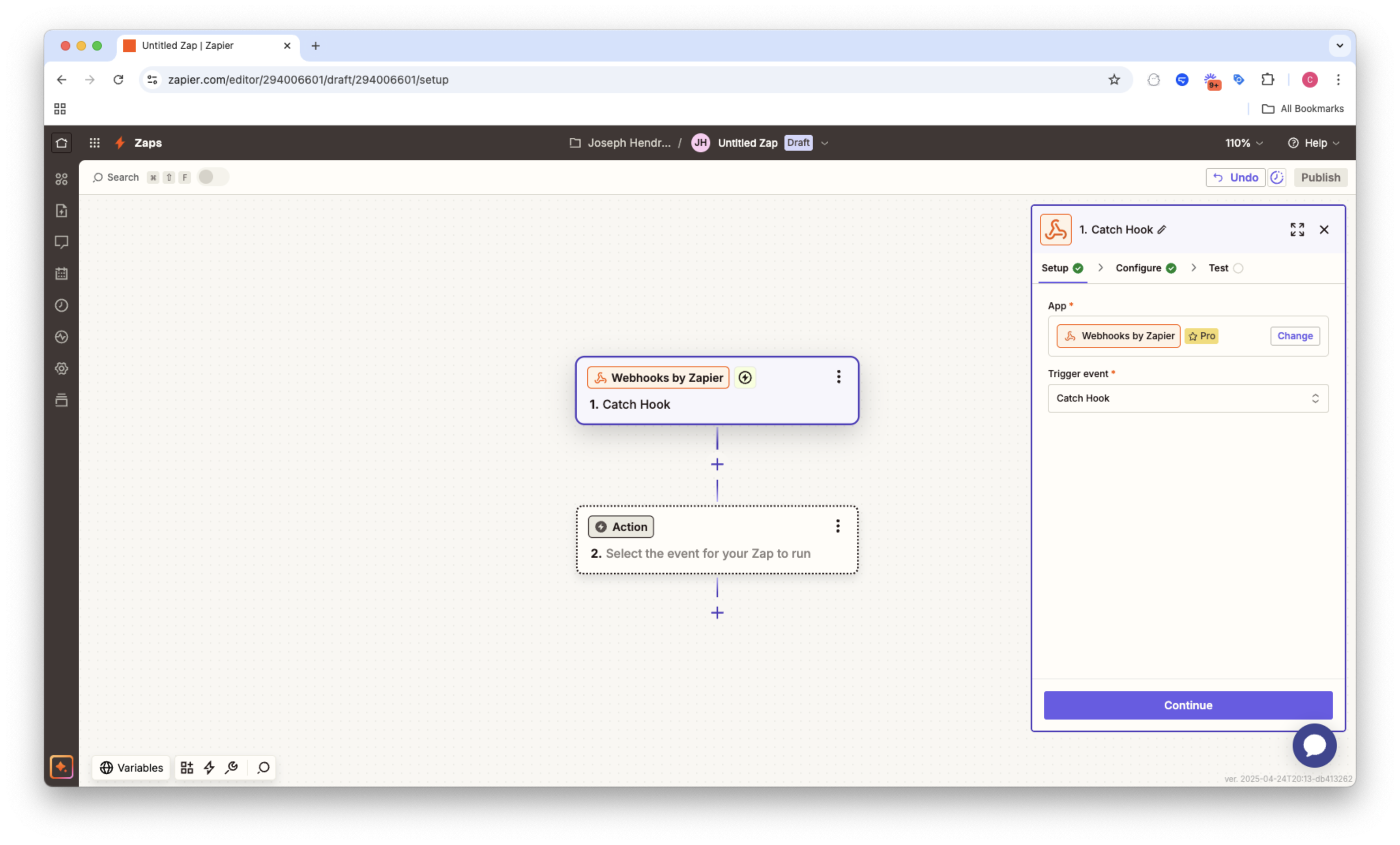Click the wrench tool icon in bottom toolbar

[x=231, y=768]
